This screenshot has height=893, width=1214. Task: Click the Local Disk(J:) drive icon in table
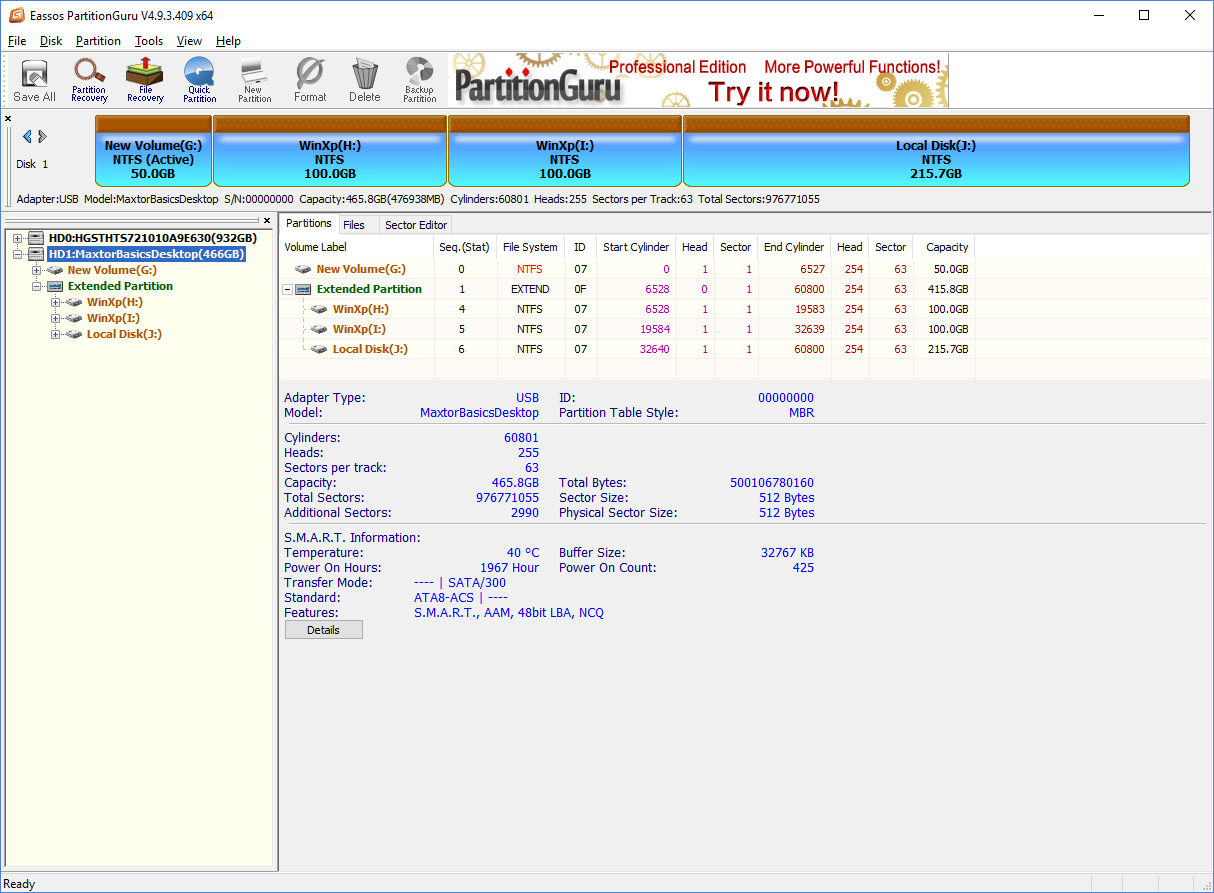point(319,349)
